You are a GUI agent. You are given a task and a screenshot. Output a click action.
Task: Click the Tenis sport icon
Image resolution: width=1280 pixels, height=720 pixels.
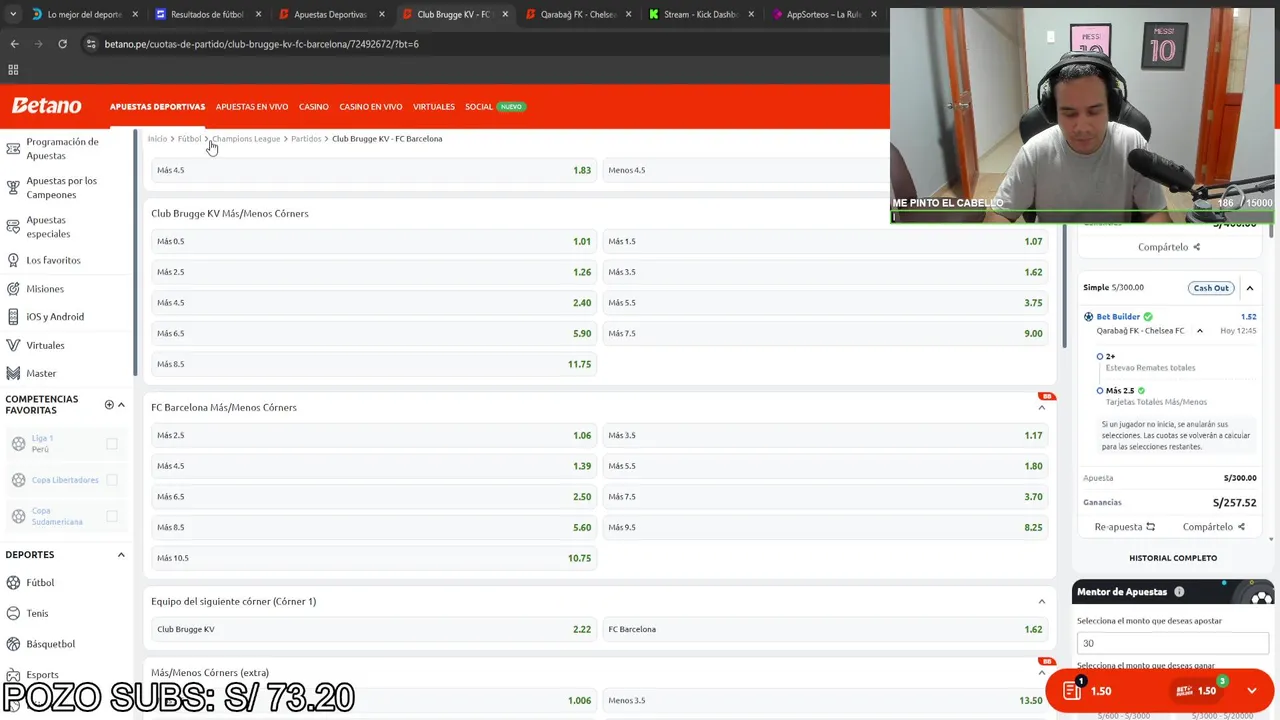point(13,613)
